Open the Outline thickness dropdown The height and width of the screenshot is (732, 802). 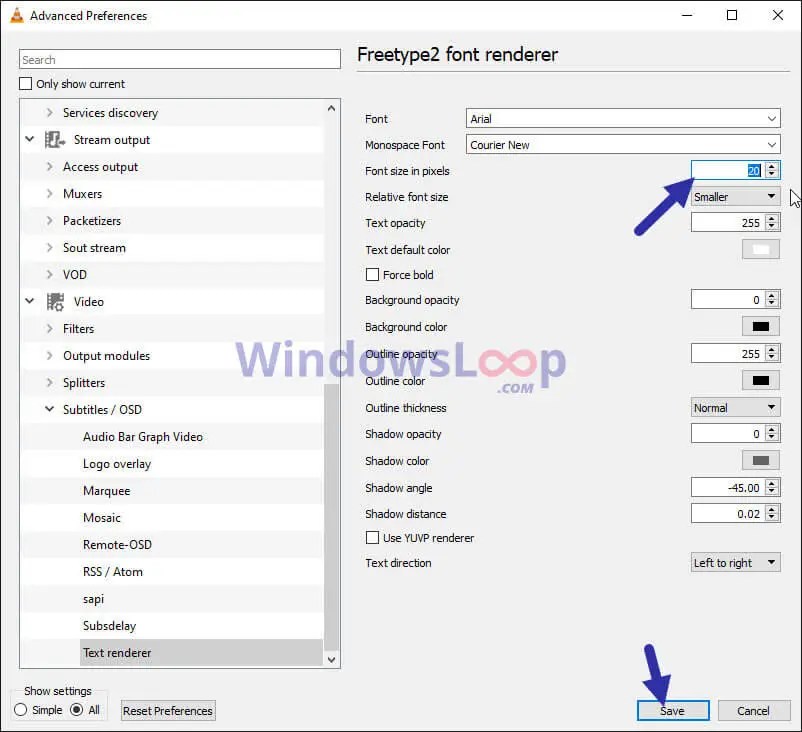pyautogui.click(x=736, y=408)
